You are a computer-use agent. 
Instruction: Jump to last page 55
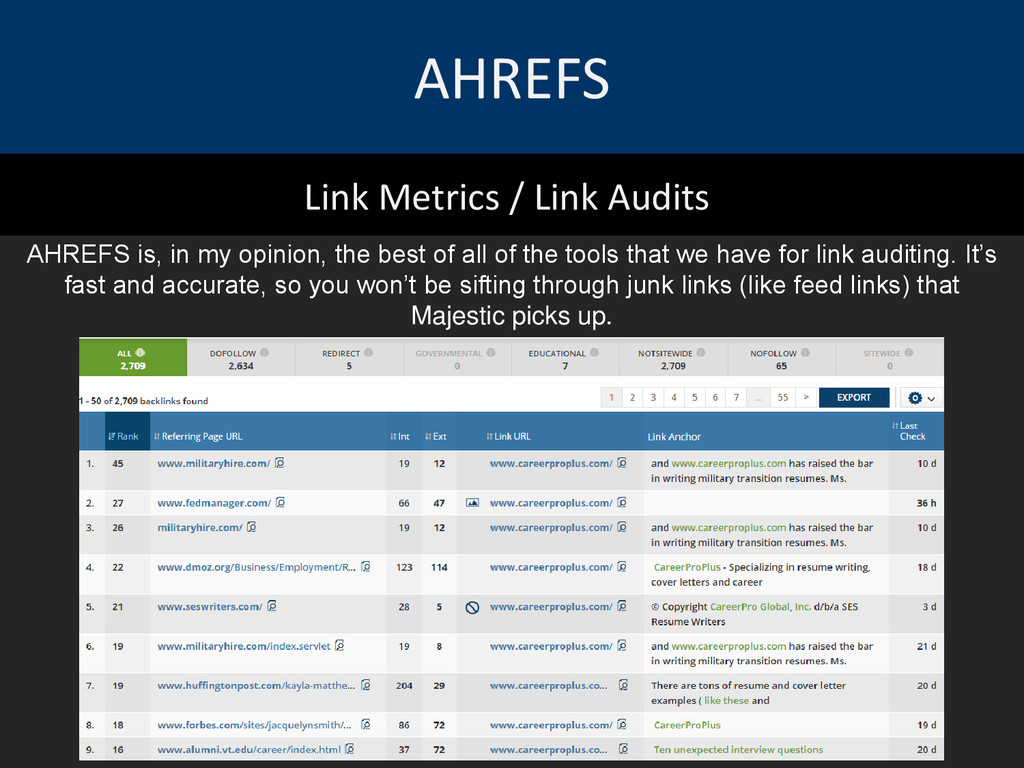pos(783,398)
